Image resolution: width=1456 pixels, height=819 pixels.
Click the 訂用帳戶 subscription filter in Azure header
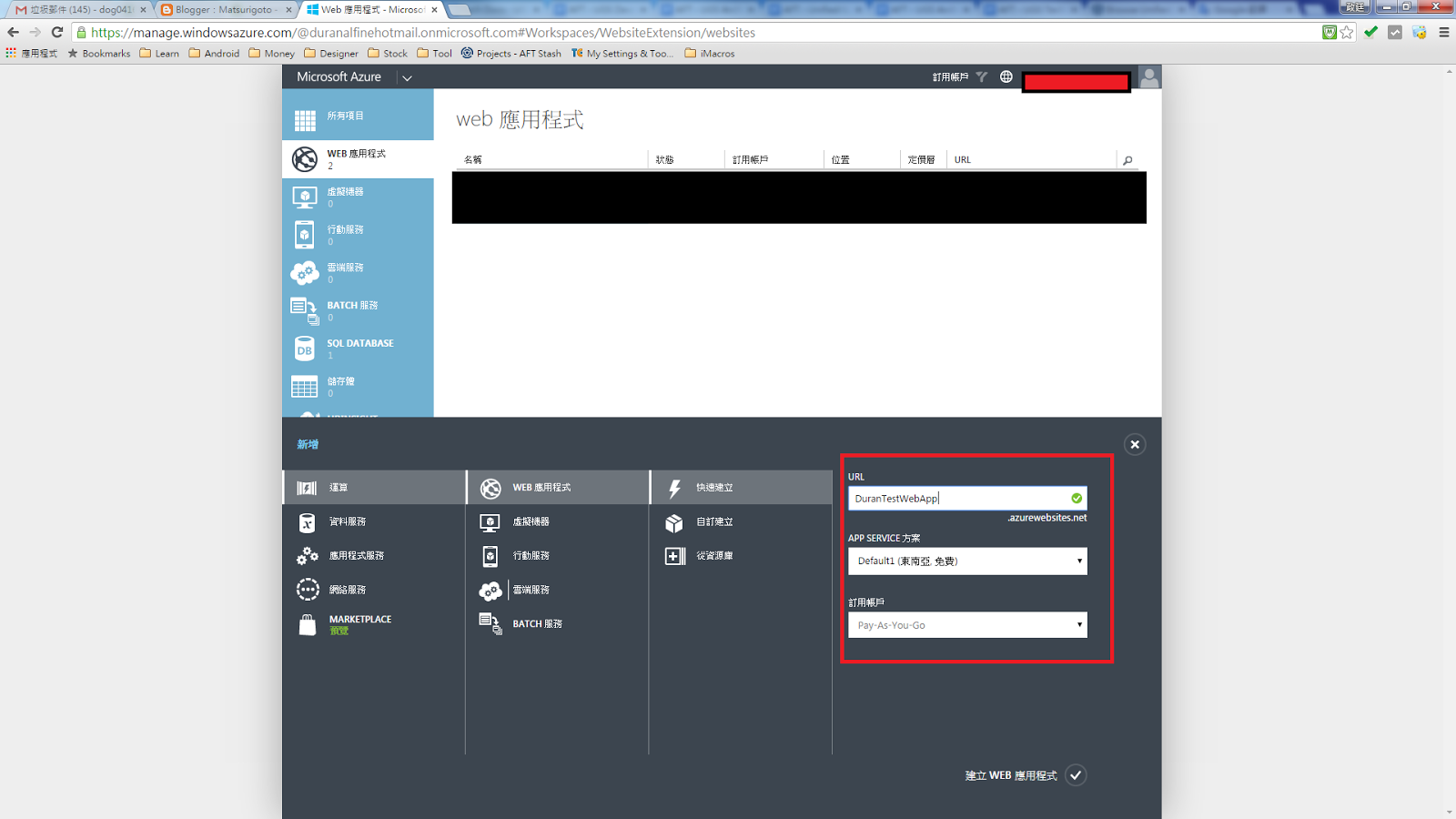[x=959, y=77]
